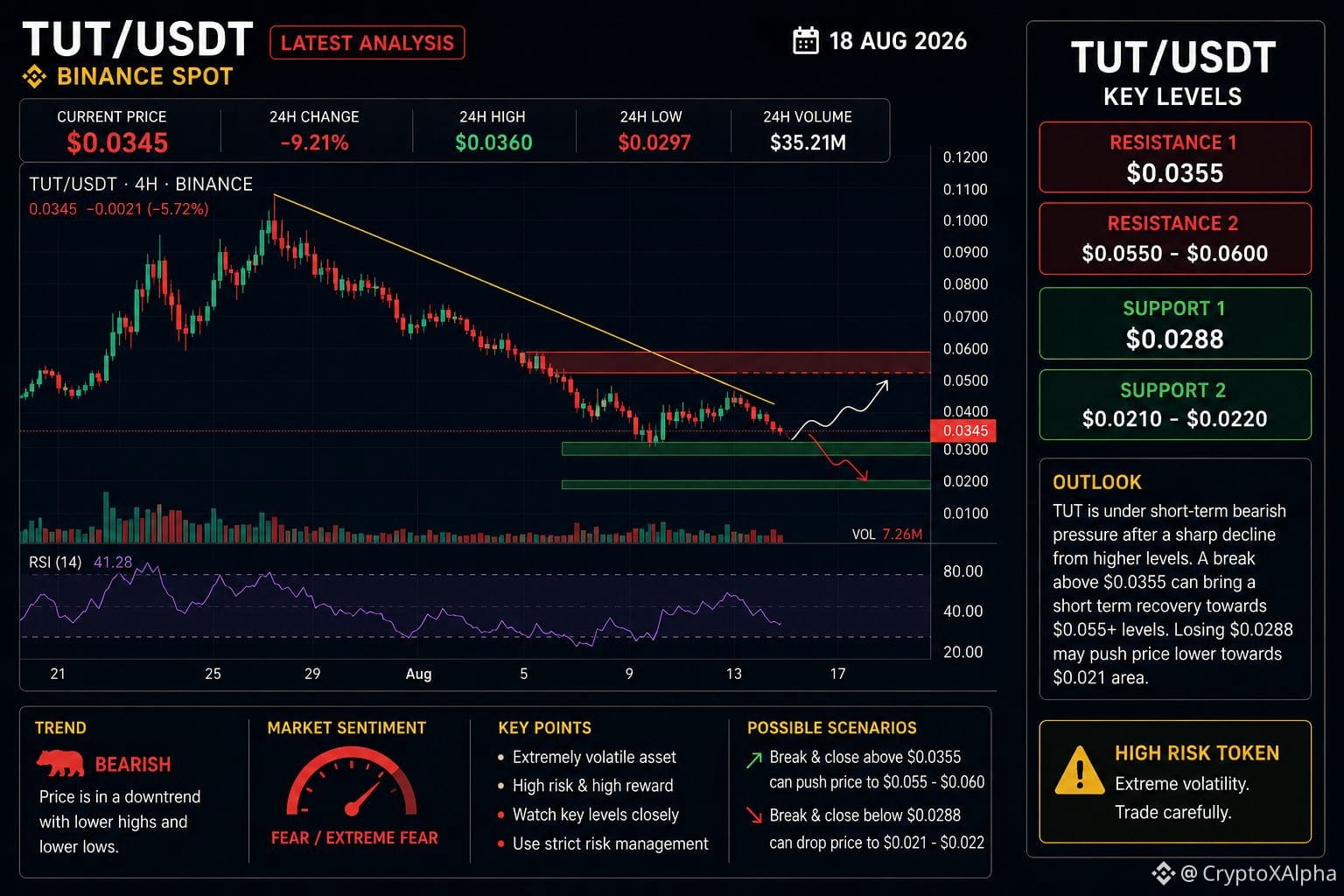Click the red bear icon under TREND
Screen dimensions: 1344x896
60,764
